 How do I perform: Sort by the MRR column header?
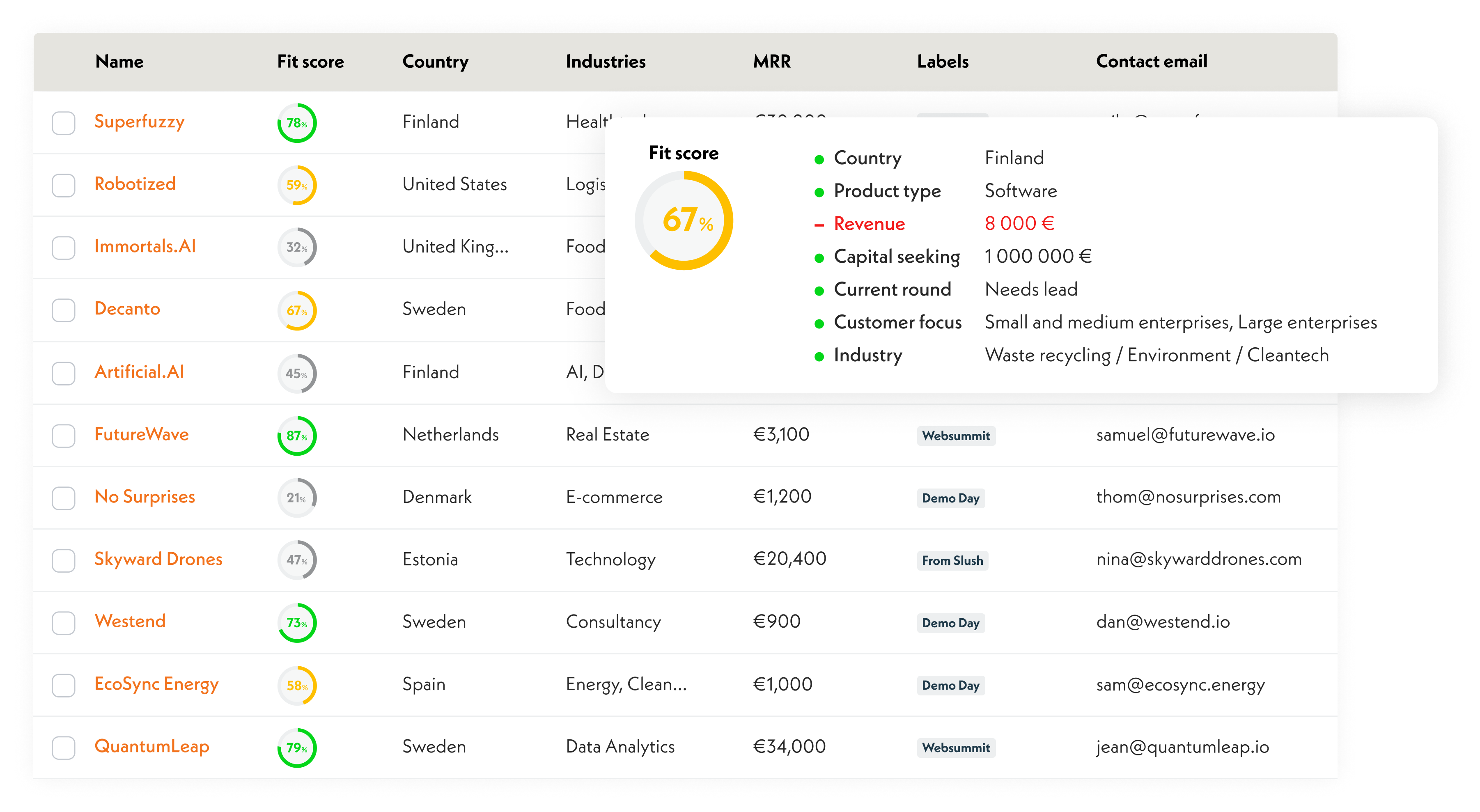(771, 62)
